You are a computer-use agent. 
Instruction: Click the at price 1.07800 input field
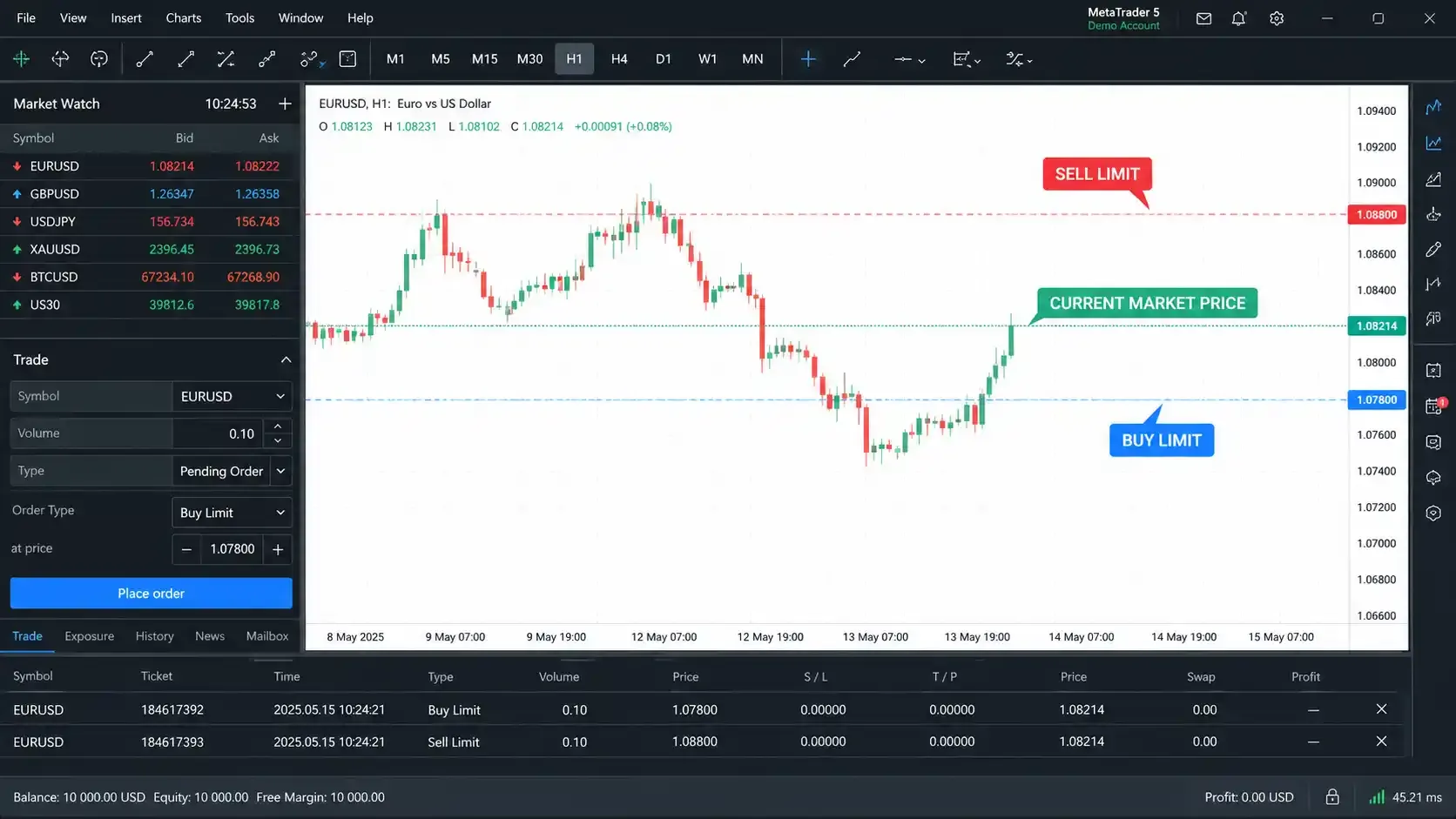[x=233, y=549]
